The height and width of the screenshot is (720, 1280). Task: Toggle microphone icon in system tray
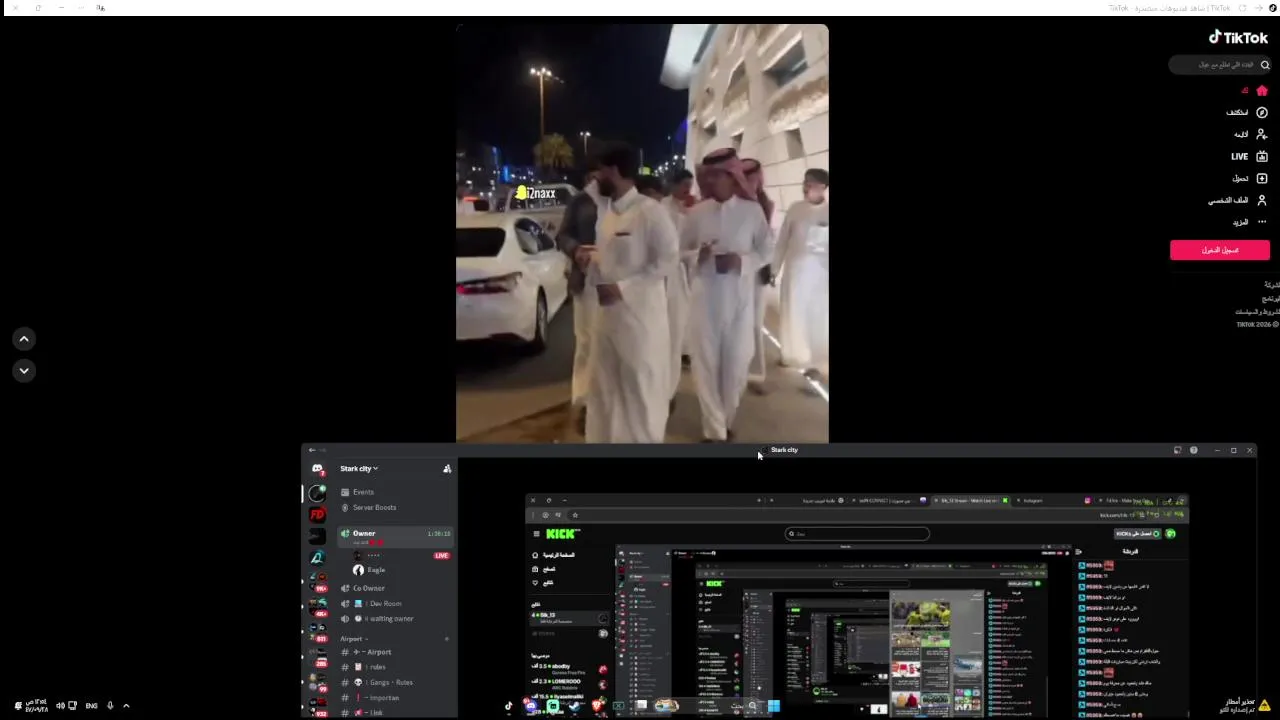tap(110, 706)
